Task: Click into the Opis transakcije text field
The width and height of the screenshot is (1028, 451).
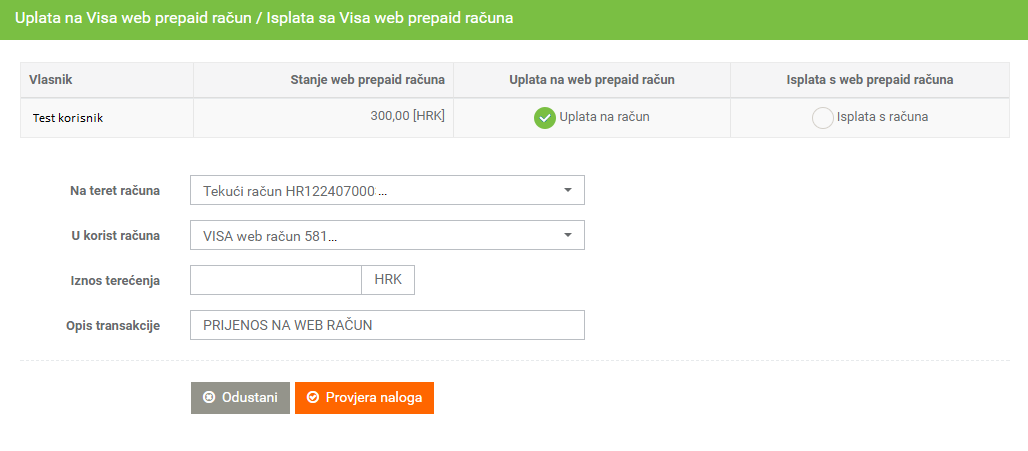Action: pyautogui.click(x=387, y=325)
